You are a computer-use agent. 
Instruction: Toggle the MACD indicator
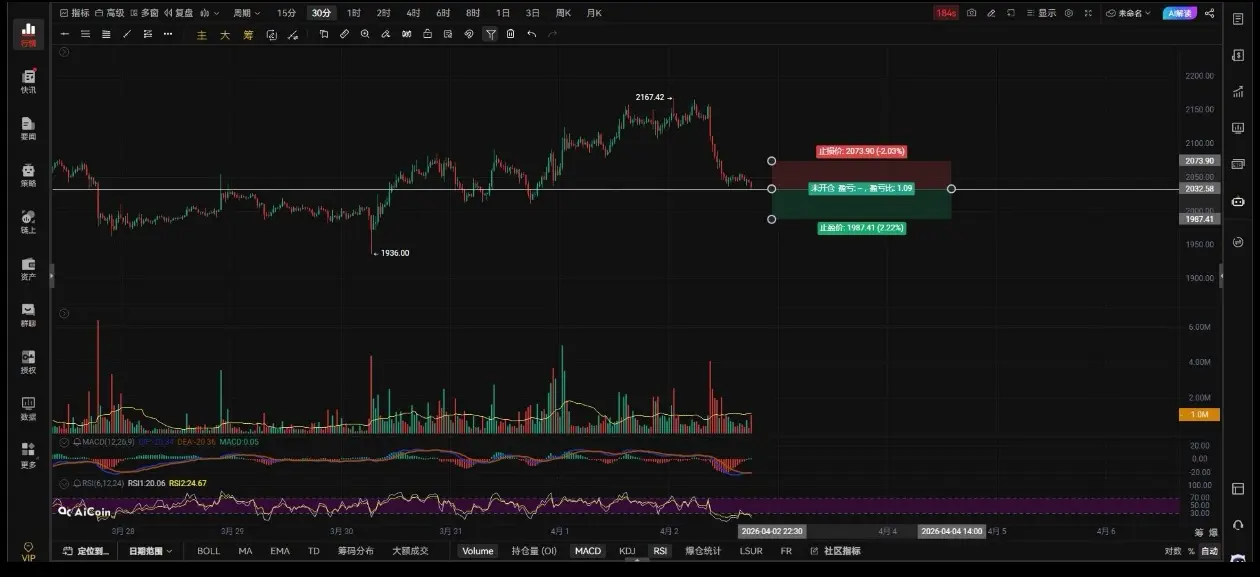click(x=588, y=551)
